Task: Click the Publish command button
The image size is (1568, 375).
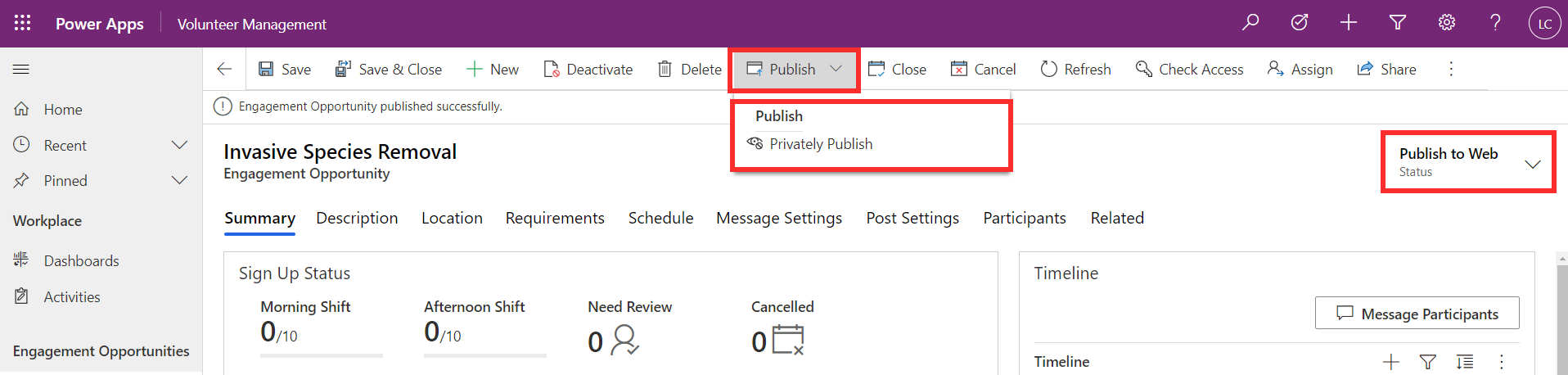Action: pos(781,70)
